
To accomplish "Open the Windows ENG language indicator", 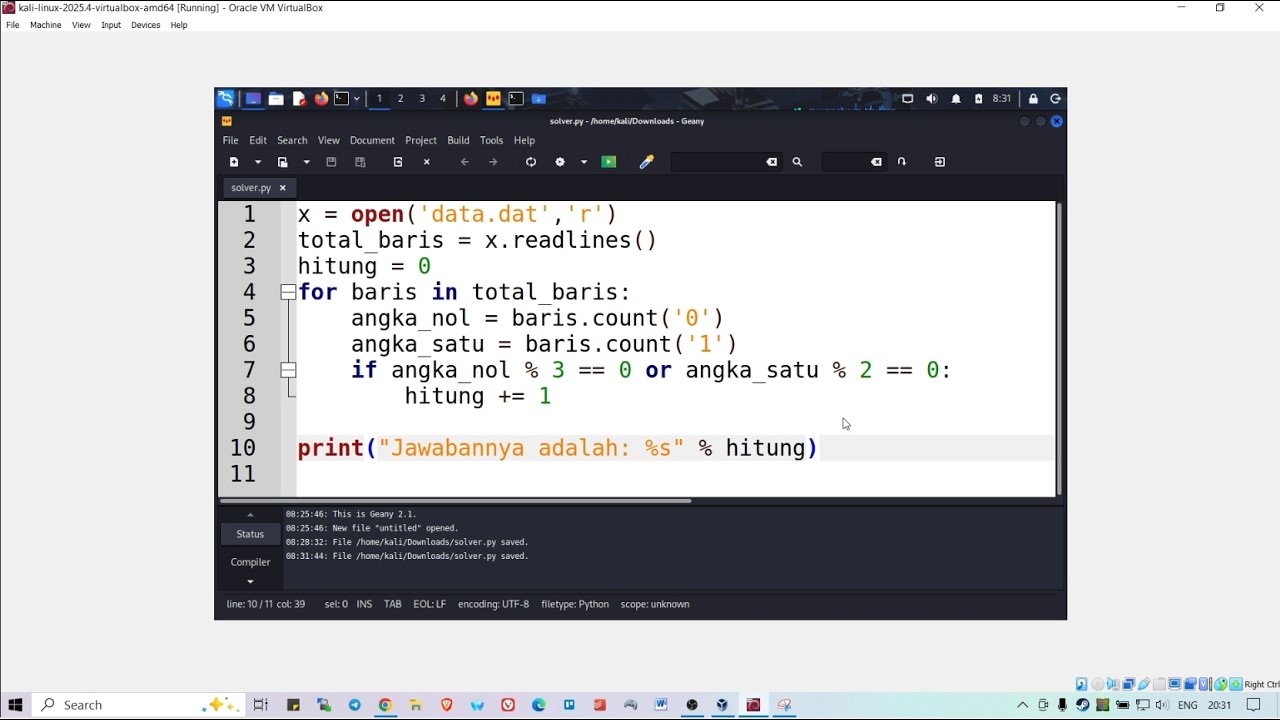I will [x=1188, y=705].
